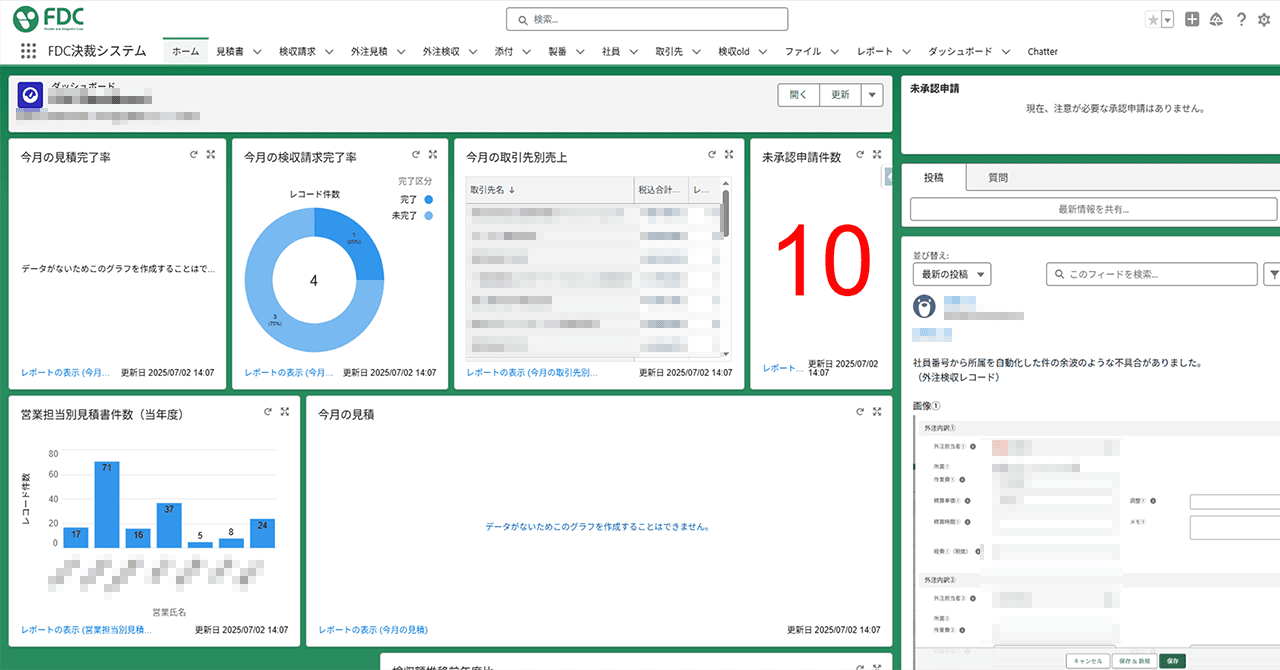Click the help question mark icon
1280x670 pixels.
click(1241, 19)
